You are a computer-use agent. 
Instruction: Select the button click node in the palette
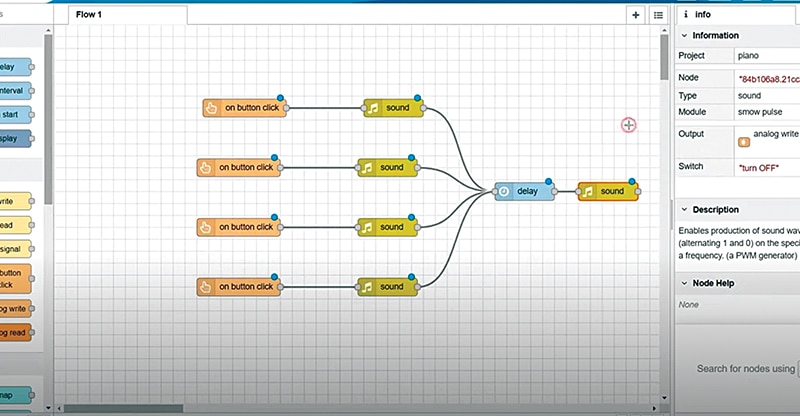(15, 279)
